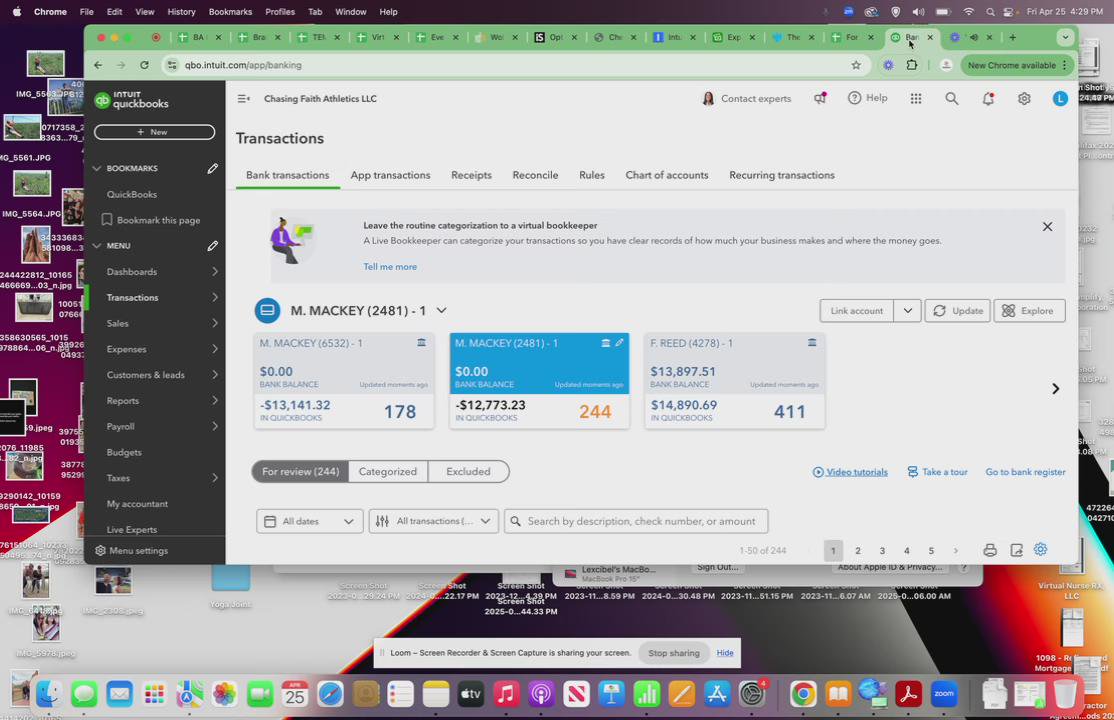Image resolution: width=1114 pixels, height=720 pixels.
Task: Collapse the MENU section
Action: click(97, 246)
